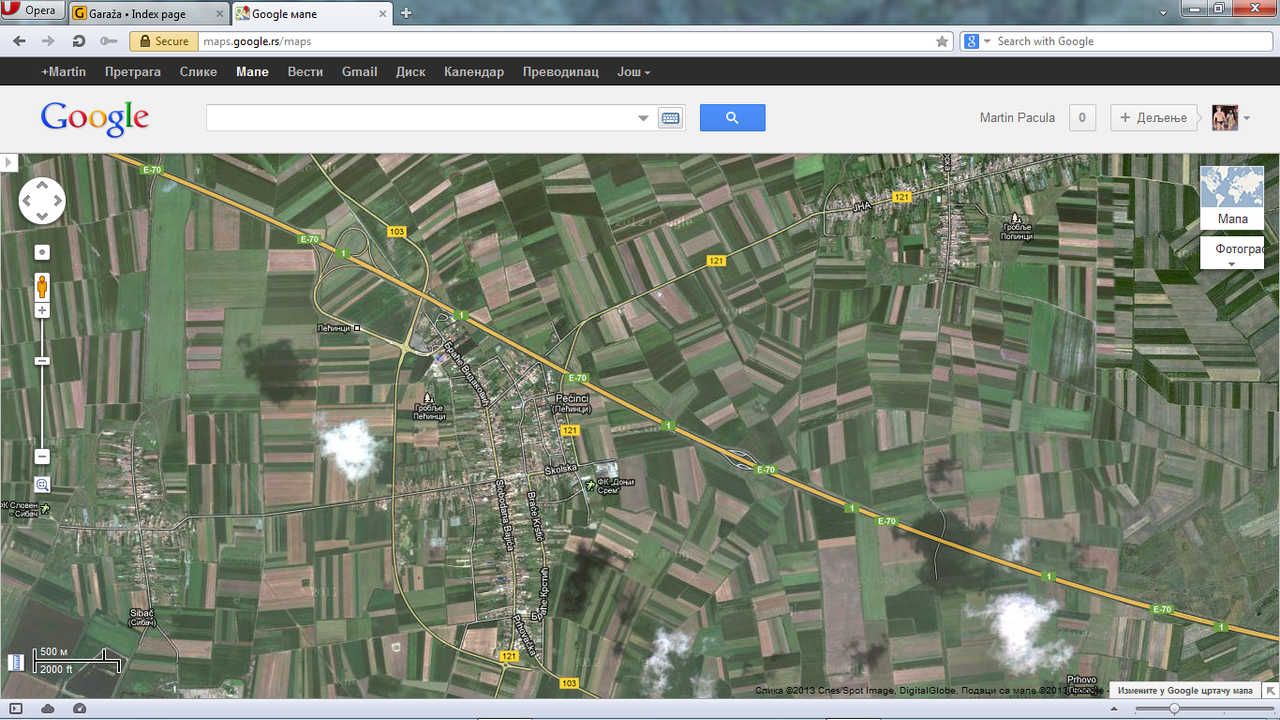Click the my location dot button
Viewport: 1280px width, 720px height.
click(42, 252)
